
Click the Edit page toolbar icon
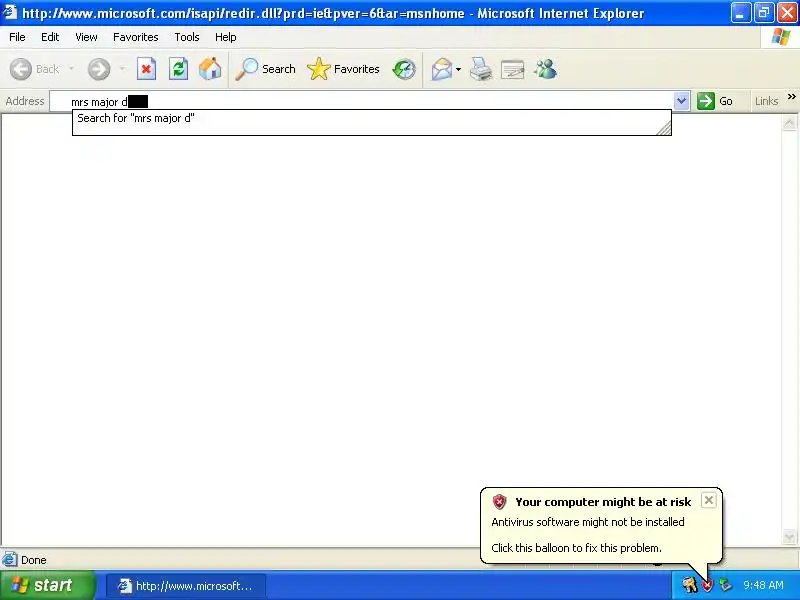(x=513, y=69)
